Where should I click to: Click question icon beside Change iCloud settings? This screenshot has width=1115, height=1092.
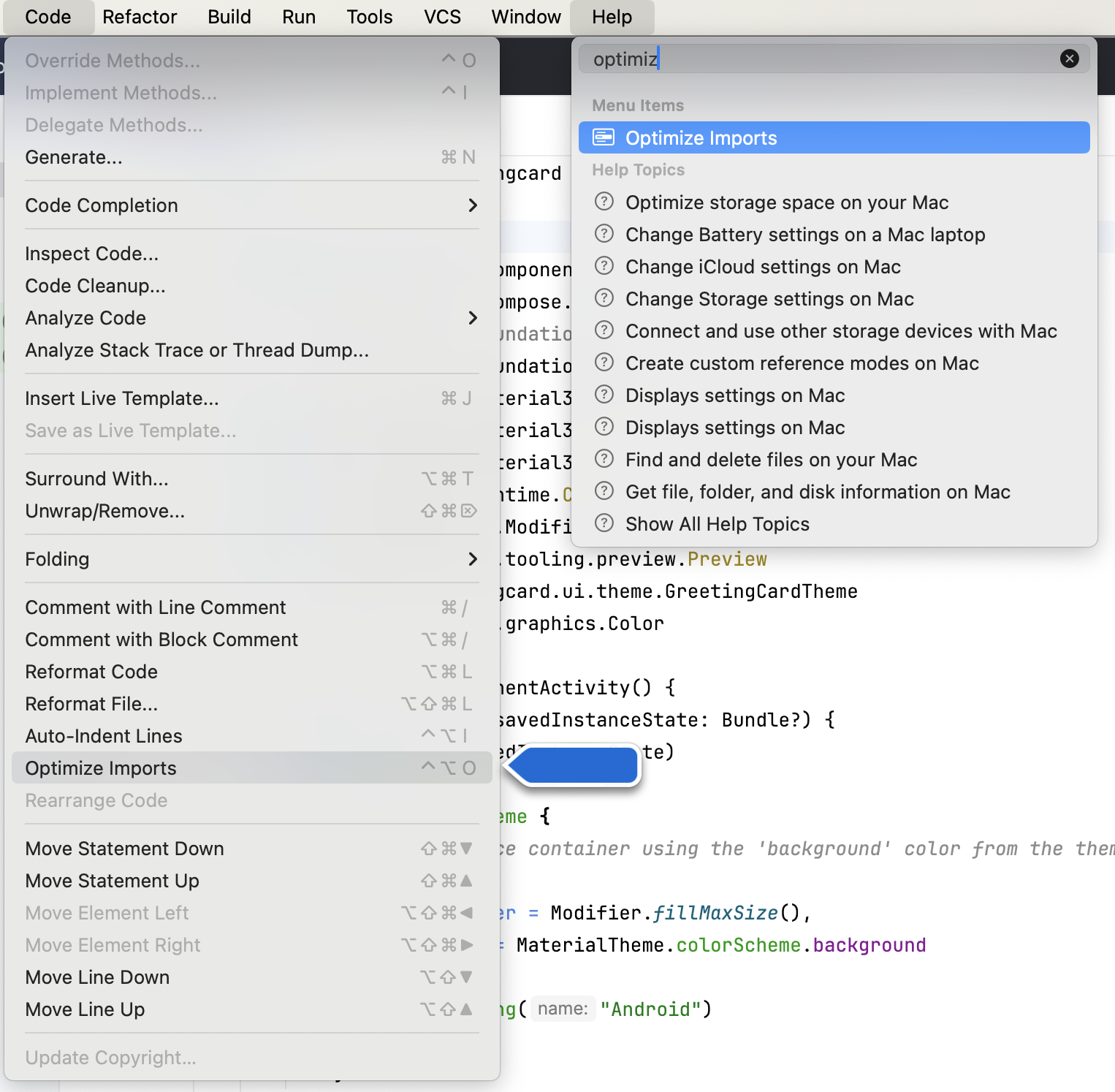pyautogui.click(x=604, y=266)
